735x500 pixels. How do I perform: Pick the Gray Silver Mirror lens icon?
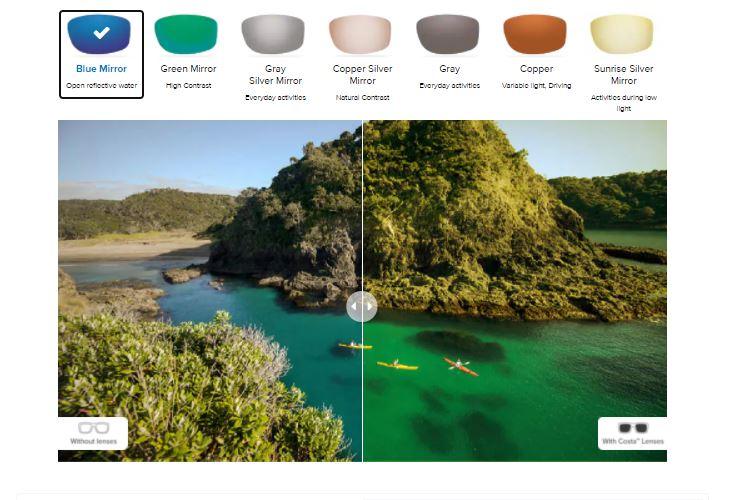(x=273, y=34)
